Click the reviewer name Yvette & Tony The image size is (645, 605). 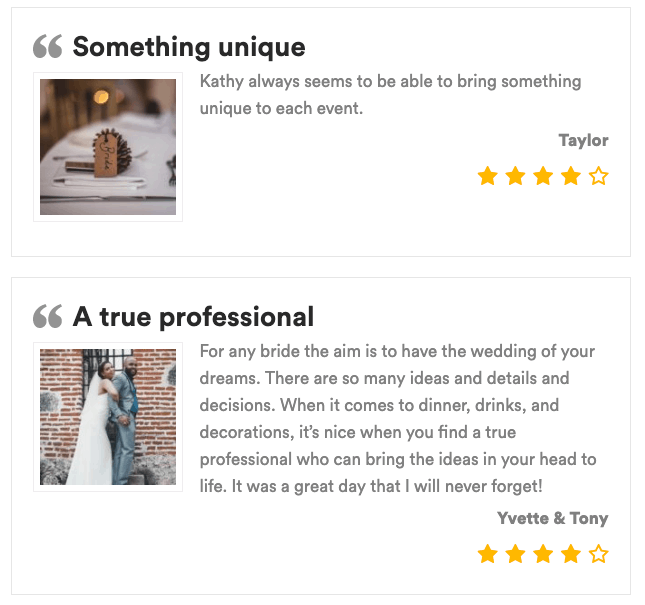(552, 518)
